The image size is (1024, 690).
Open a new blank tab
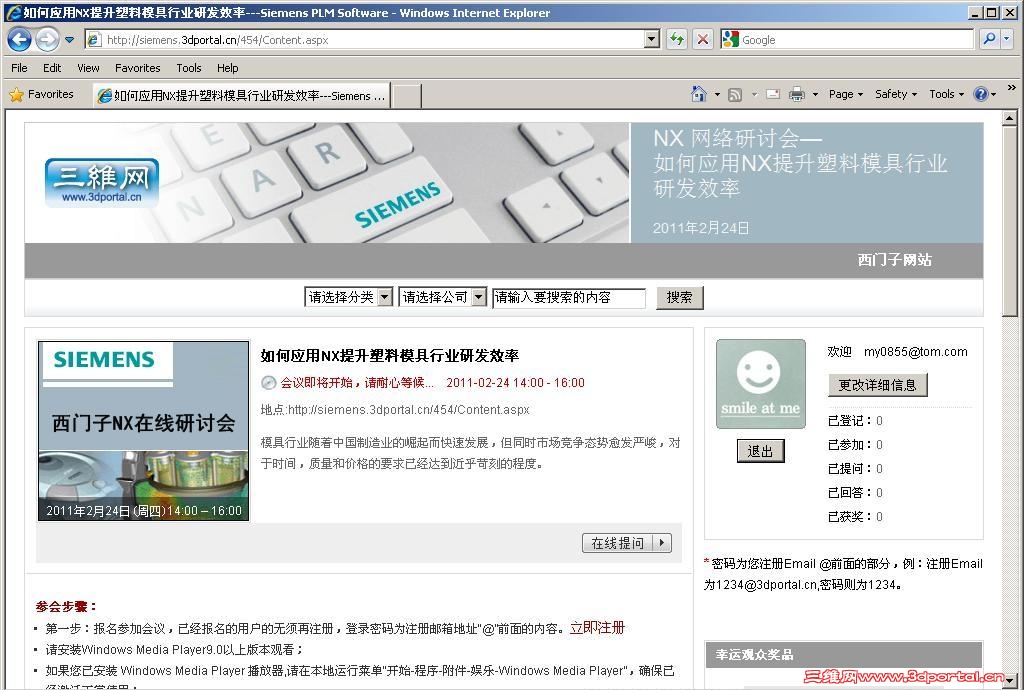click(406, 97)
